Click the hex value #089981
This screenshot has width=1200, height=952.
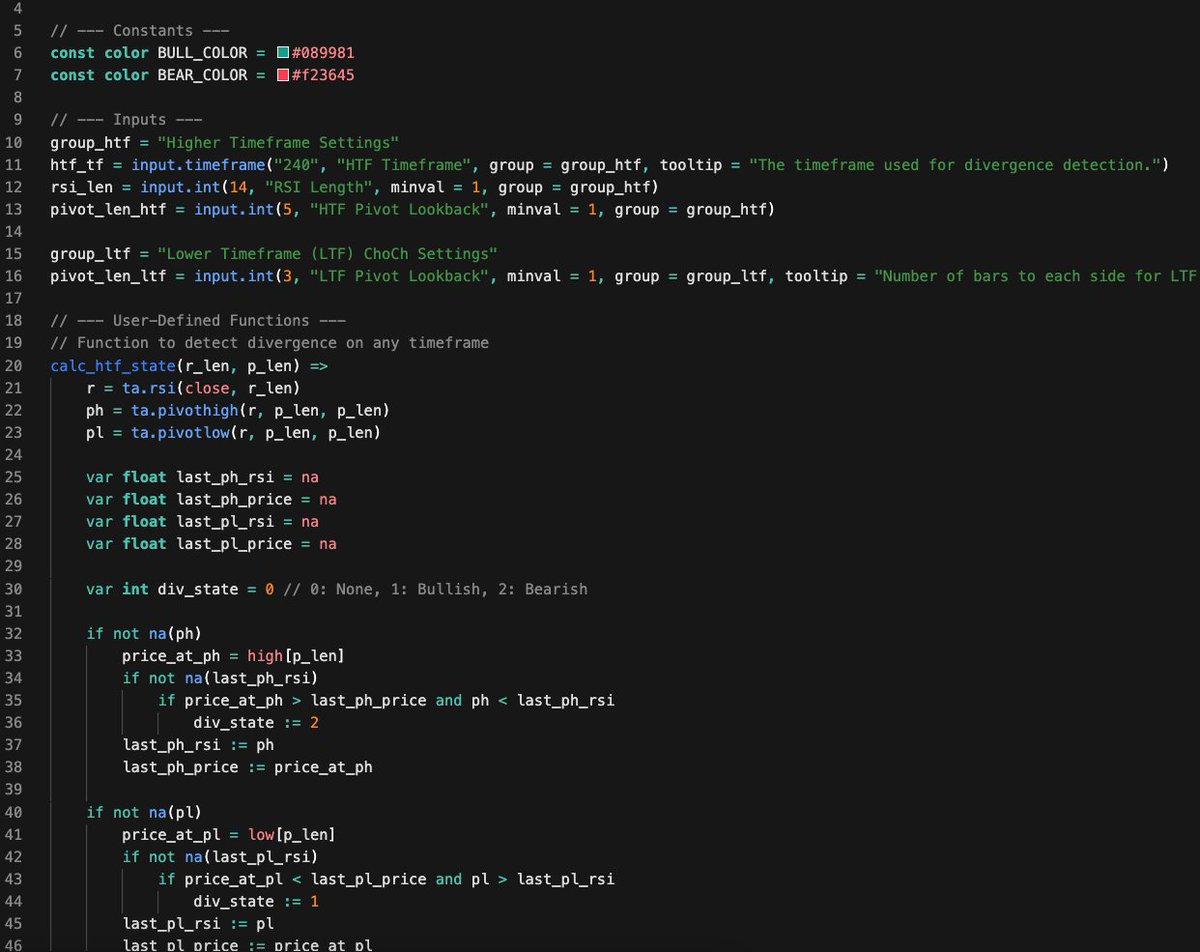click(x=322, y=52)
